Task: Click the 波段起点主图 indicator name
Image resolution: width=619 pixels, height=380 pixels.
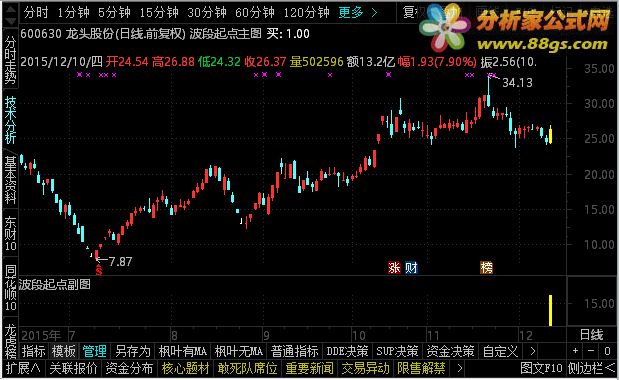Action: tap(225, 34)
